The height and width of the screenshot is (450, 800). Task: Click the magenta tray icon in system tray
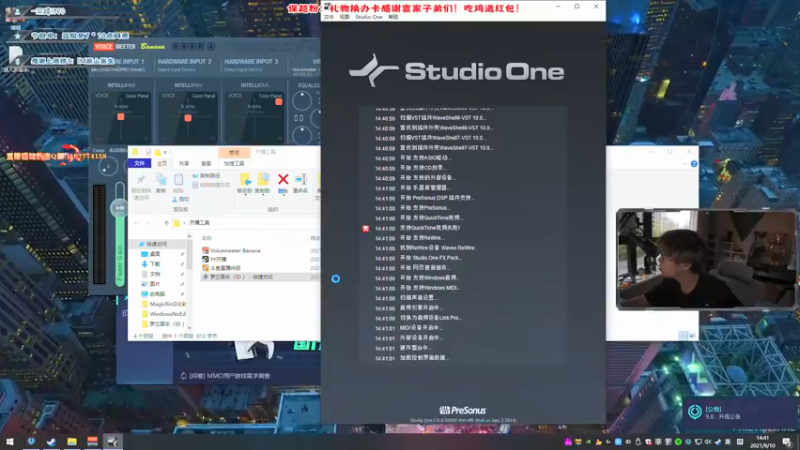pos(568,442)
